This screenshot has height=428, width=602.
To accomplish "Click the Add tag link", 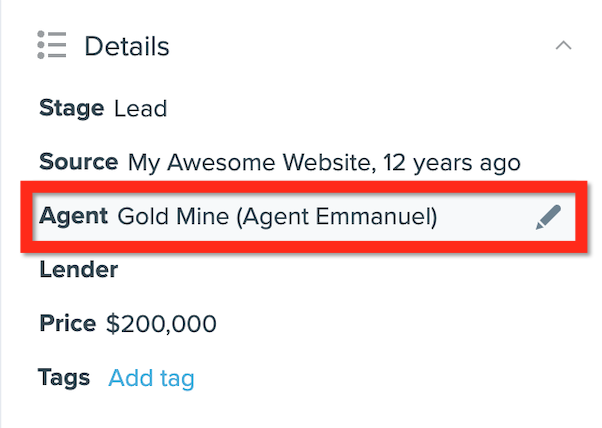I will (x=151, y=378).
